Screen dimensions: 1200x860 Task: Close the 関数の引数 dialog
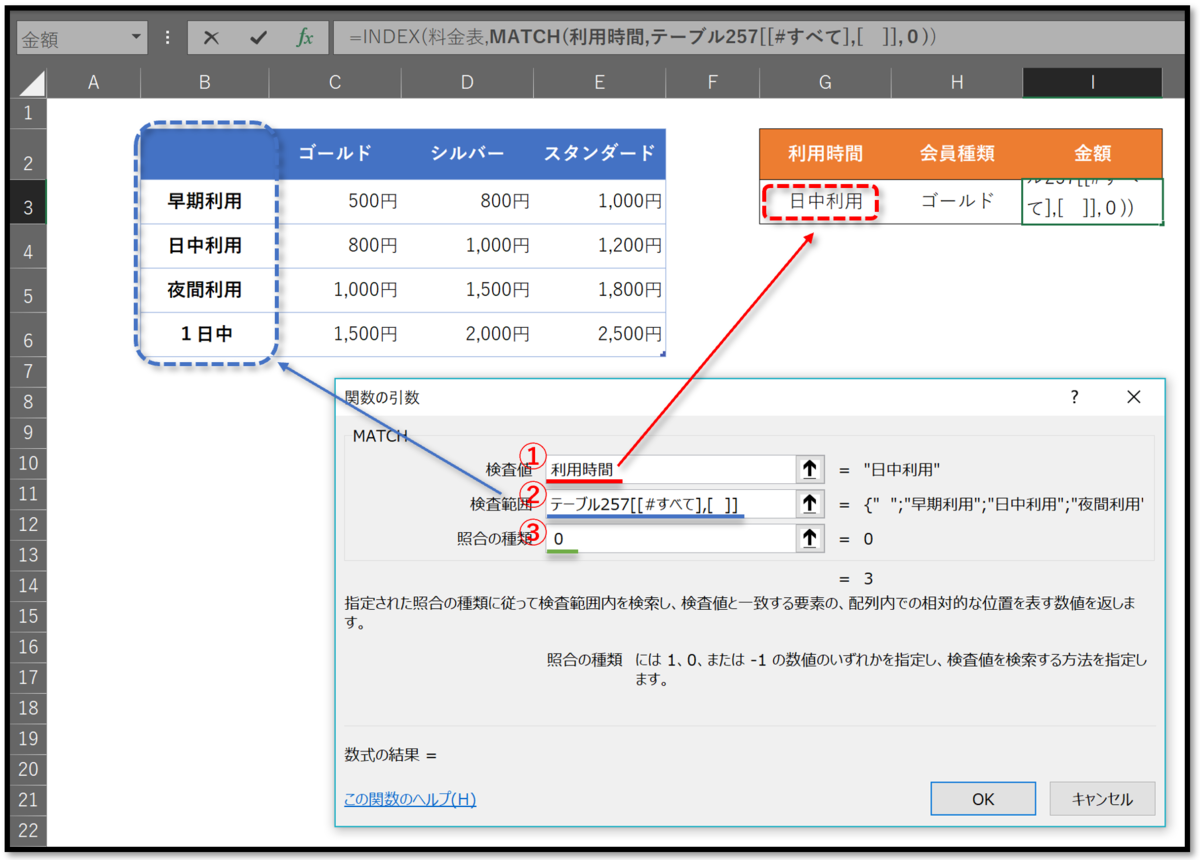tap(1133, 397)
